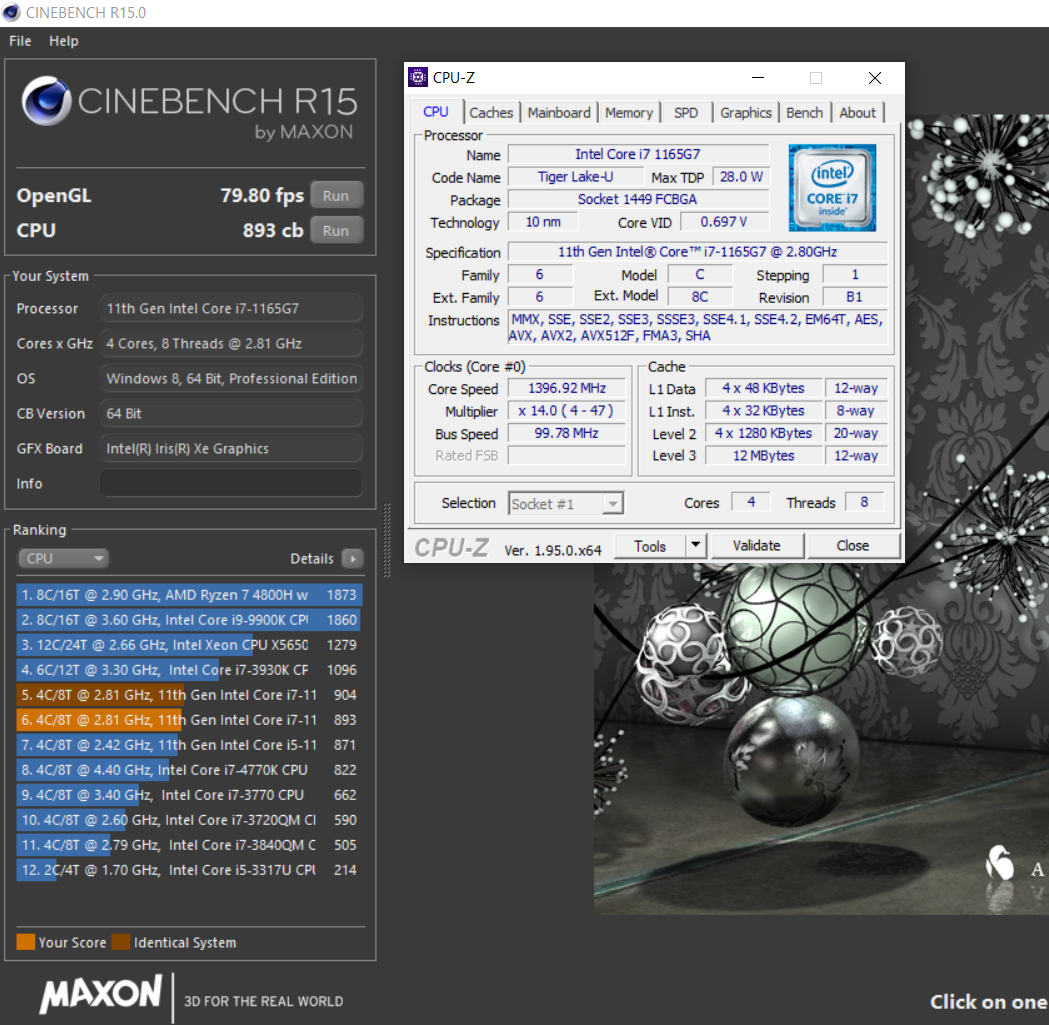
Task: Run the OpenGL benchmark
Action: 337,195
